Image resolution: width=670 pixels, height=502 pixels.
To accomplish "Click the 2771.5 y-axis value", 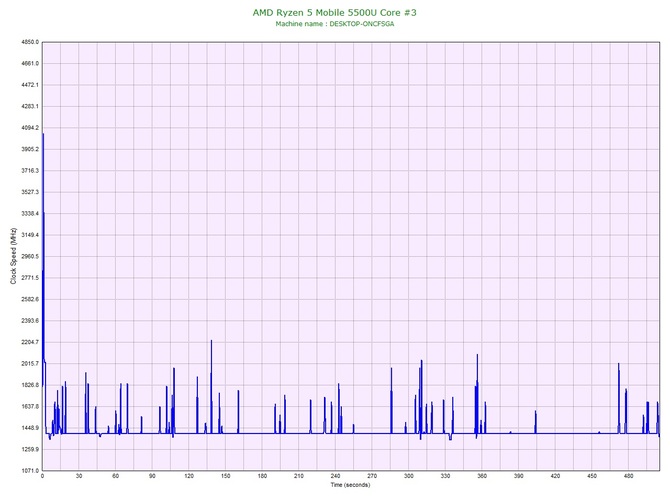I will click(x=29, y=278).
